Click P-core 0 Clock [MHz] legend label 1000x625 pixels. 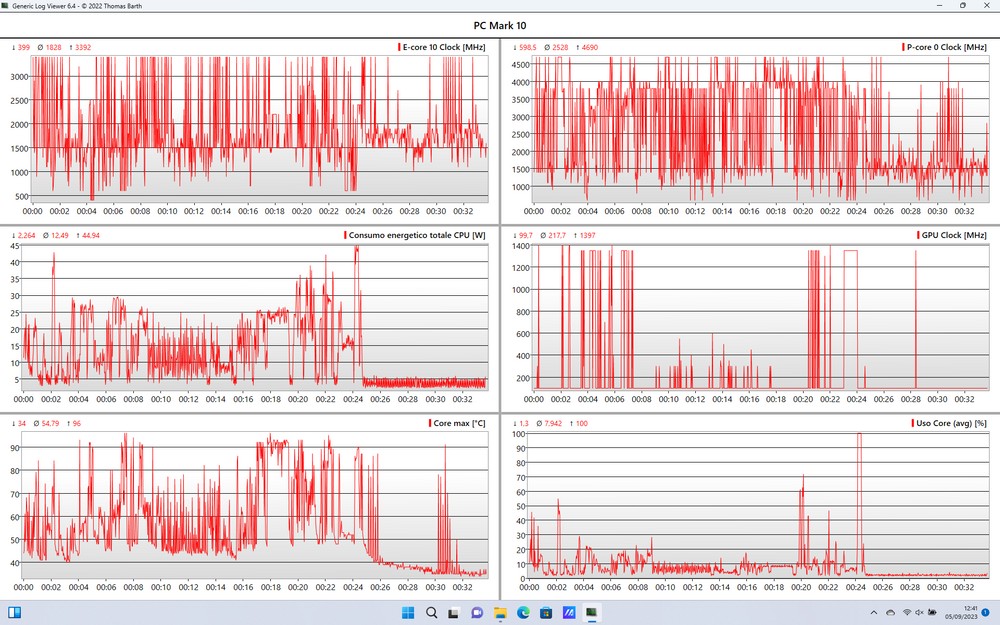[946, 47]
